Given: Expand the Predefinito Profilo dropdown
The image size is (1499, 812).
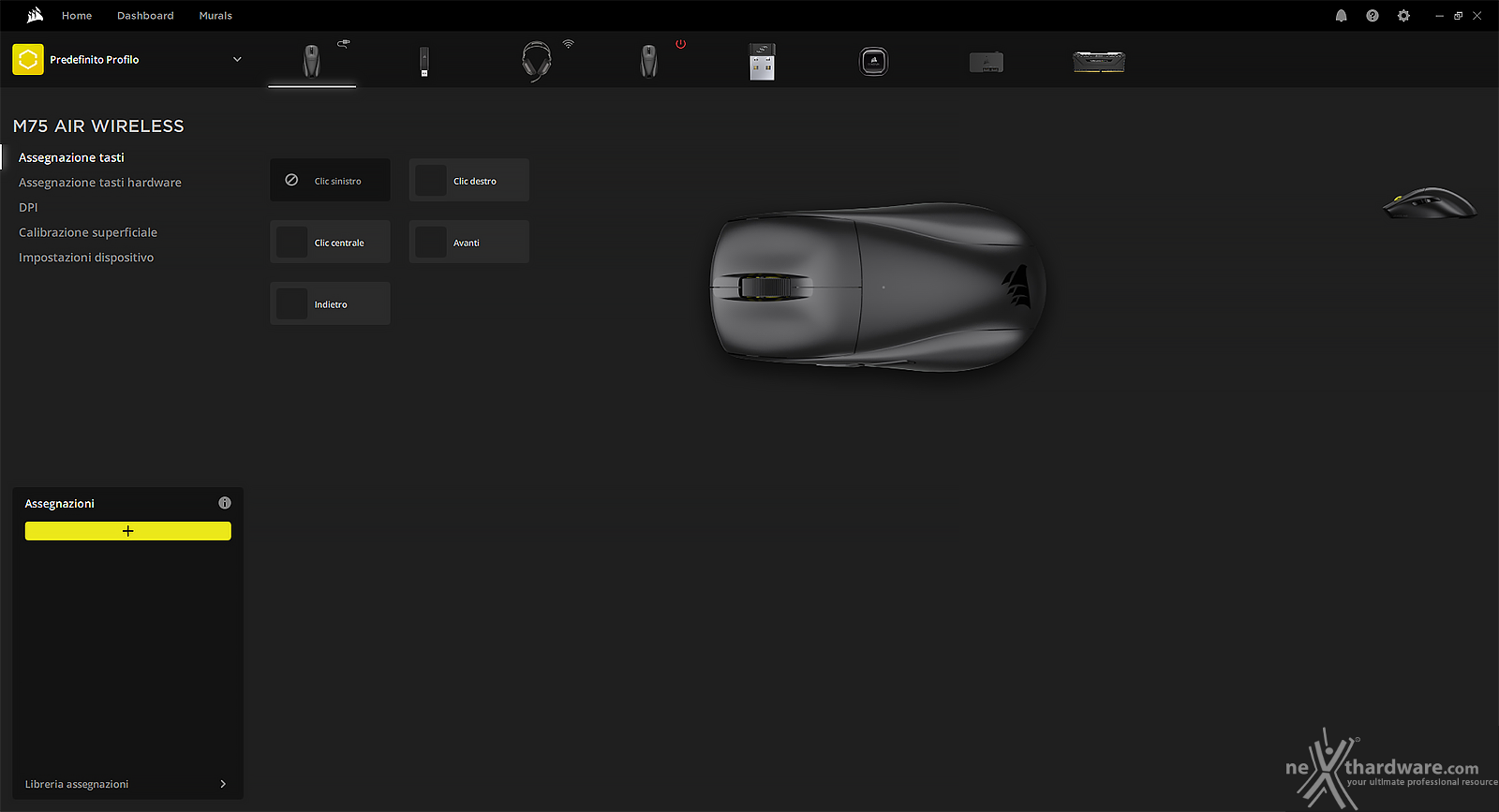Looking at the screenshot, I should [x=237, y=59].
